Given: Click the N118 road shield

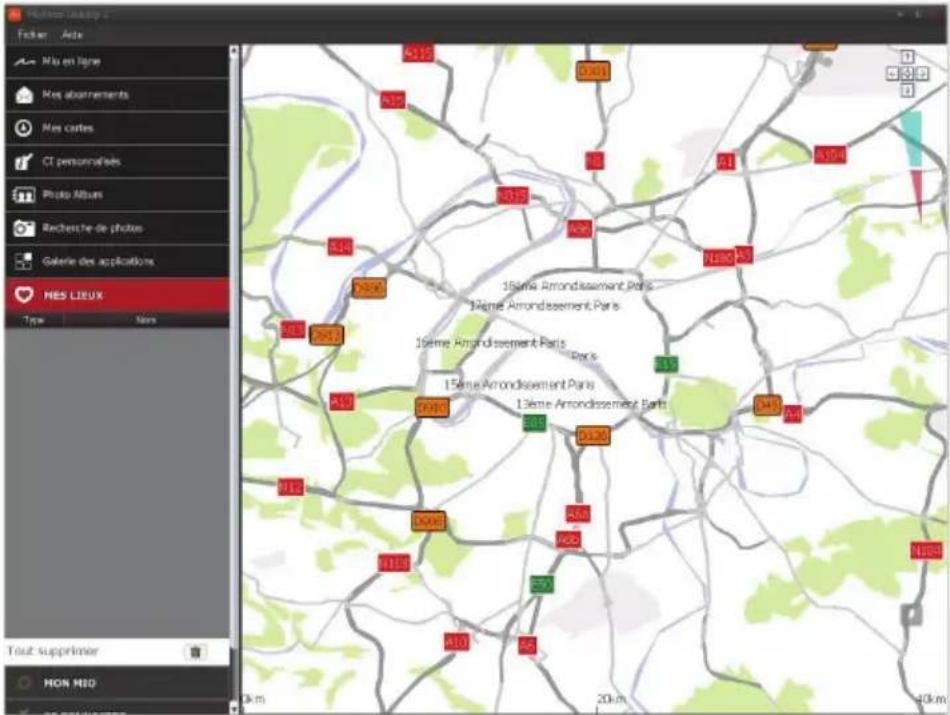Looking at the screenshot, I should 394,564.
